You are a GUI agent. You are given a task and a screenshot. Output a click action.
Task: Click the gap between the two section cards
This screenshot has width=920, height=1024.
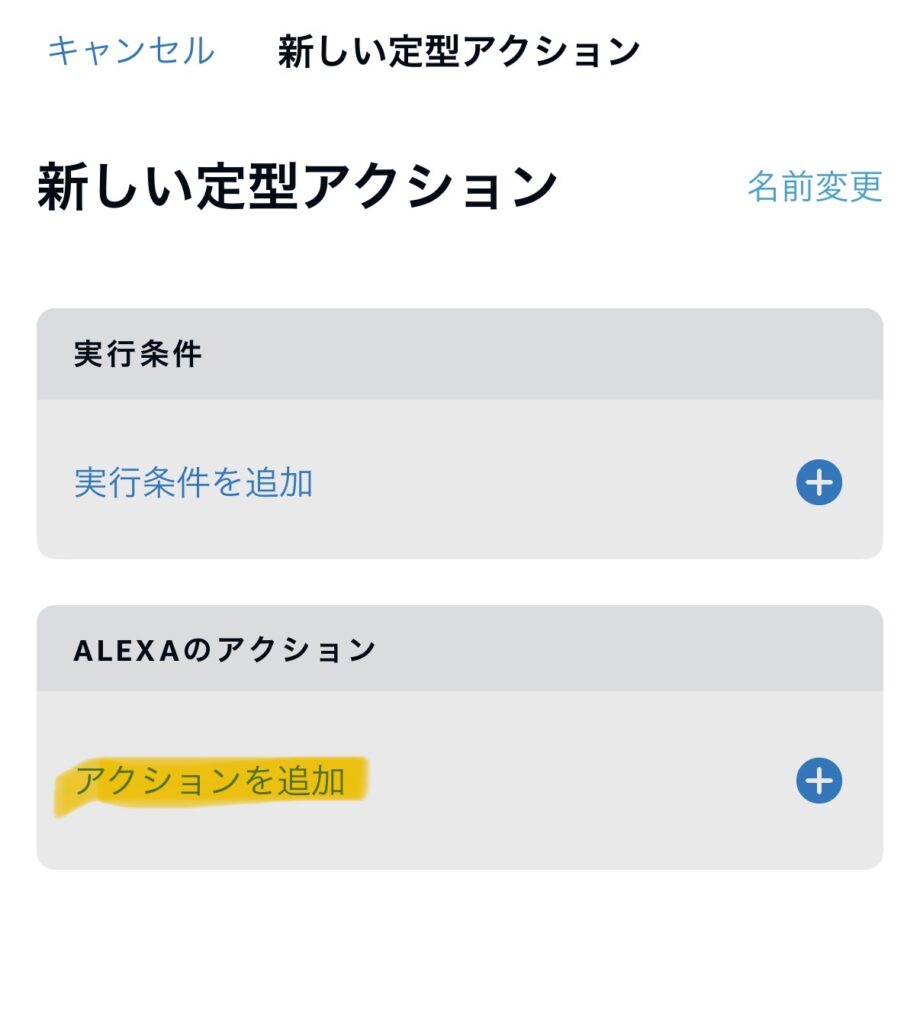pos(460,582)
